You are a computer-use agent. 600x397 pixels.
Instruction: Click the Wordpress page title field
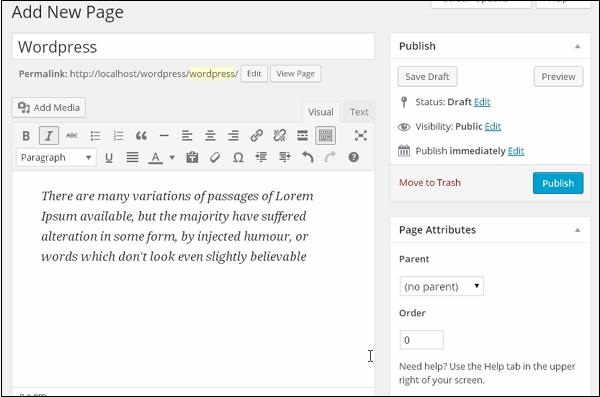pyautogui.click(x=193, y=47)
